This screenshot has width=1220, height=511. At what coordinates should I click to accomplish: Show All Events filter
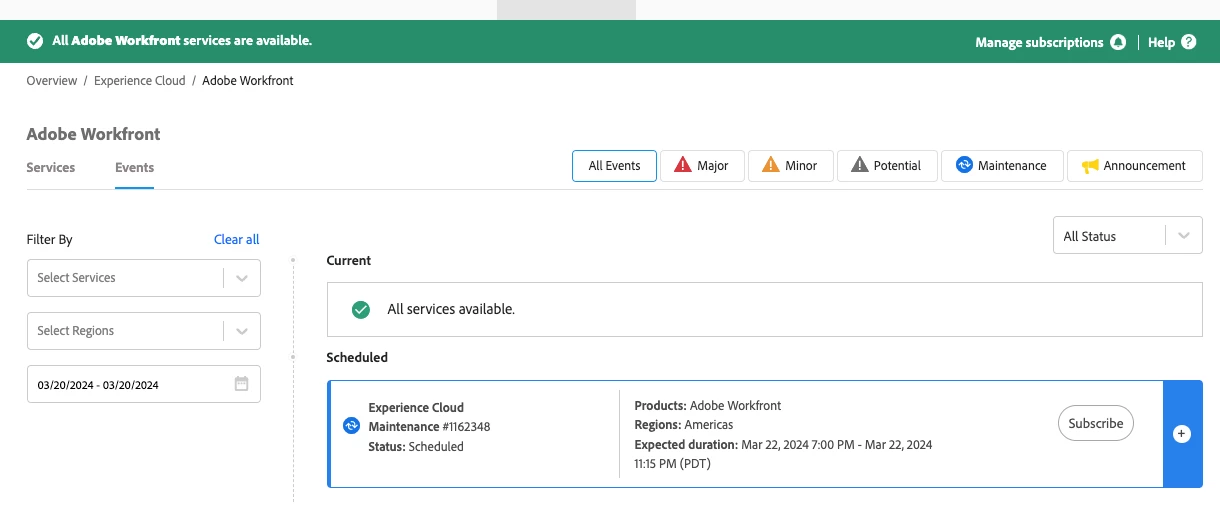click(x=614, y=166)
